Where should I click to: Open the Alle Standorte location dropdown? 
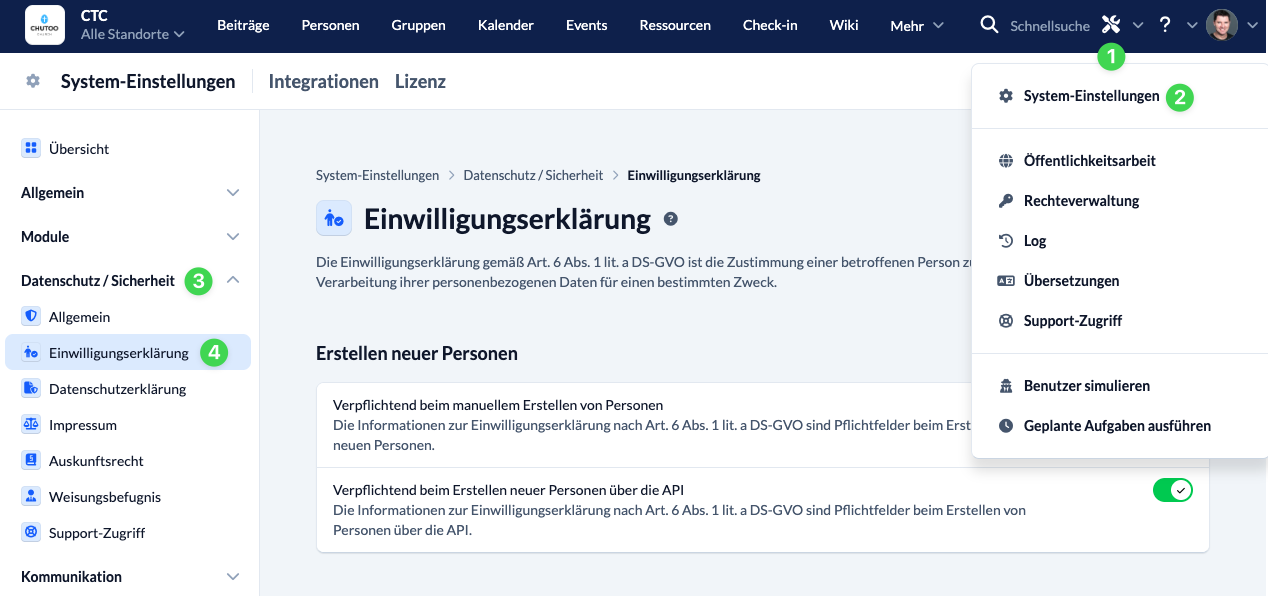coord(132,34)
